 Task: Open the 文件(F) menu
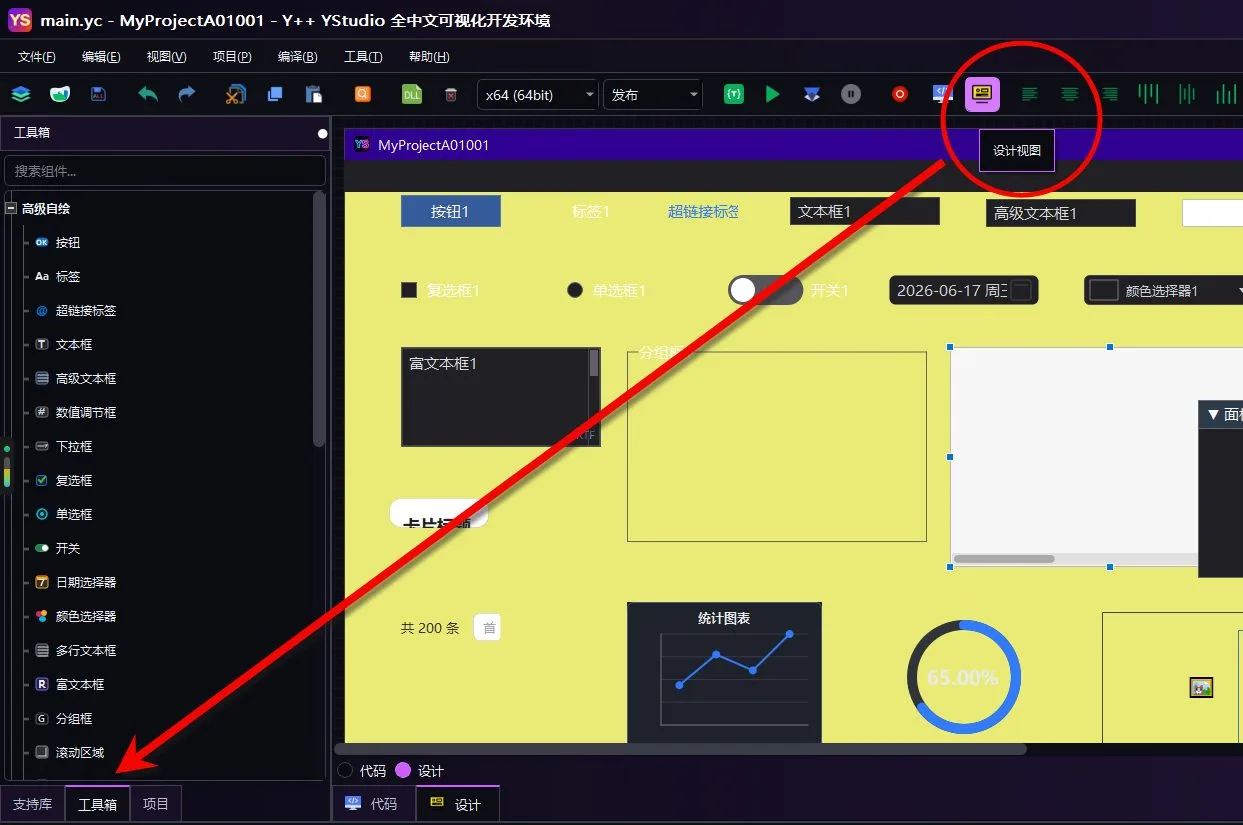pyautogui.click(x=37, y=57)
